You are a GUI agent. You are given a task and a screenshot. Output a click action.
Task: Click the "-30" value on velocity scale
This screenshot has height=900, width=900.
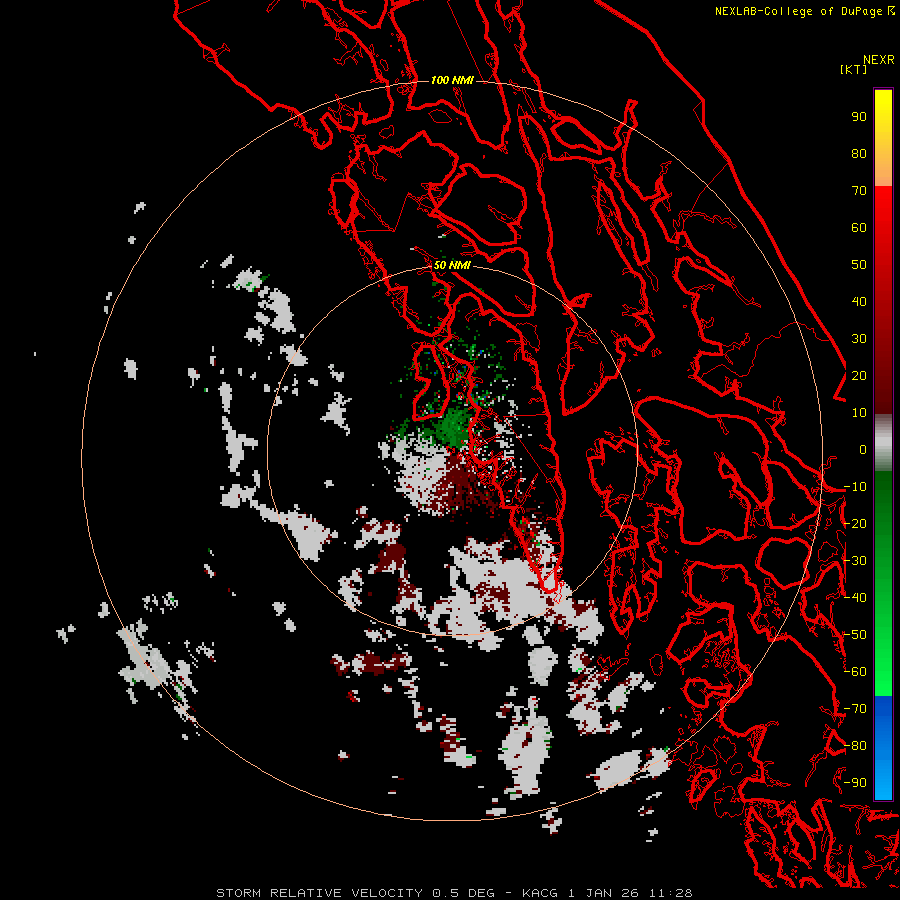(855, 561)
